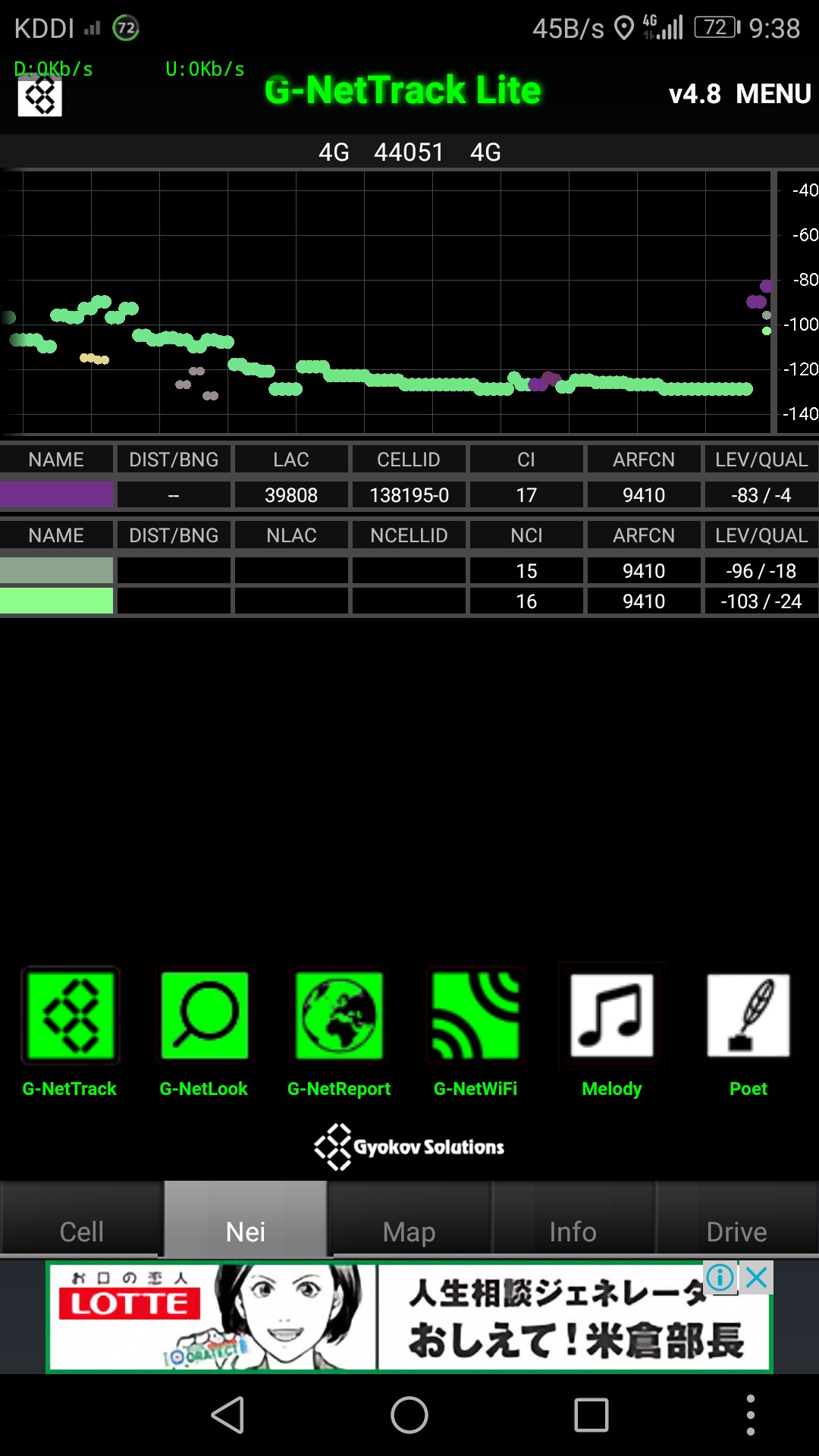Tap neighbor level -103 / -24
Image resolution: width=819 pixels, height=1456 pixels.
(761, 601)
